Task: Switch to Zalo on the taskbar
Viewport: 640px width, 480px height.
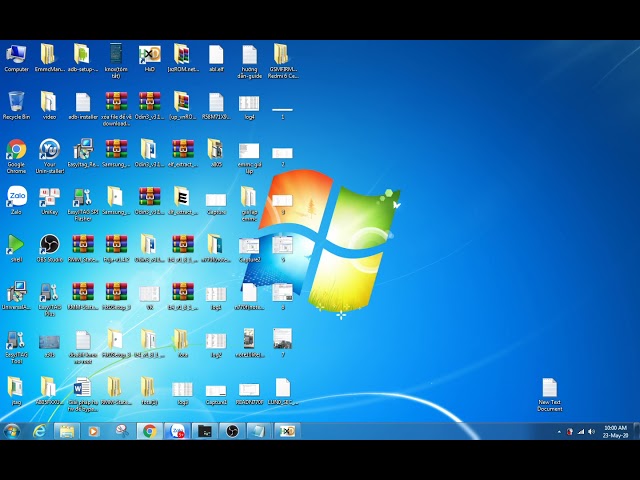Action: [x=177, y=431]
